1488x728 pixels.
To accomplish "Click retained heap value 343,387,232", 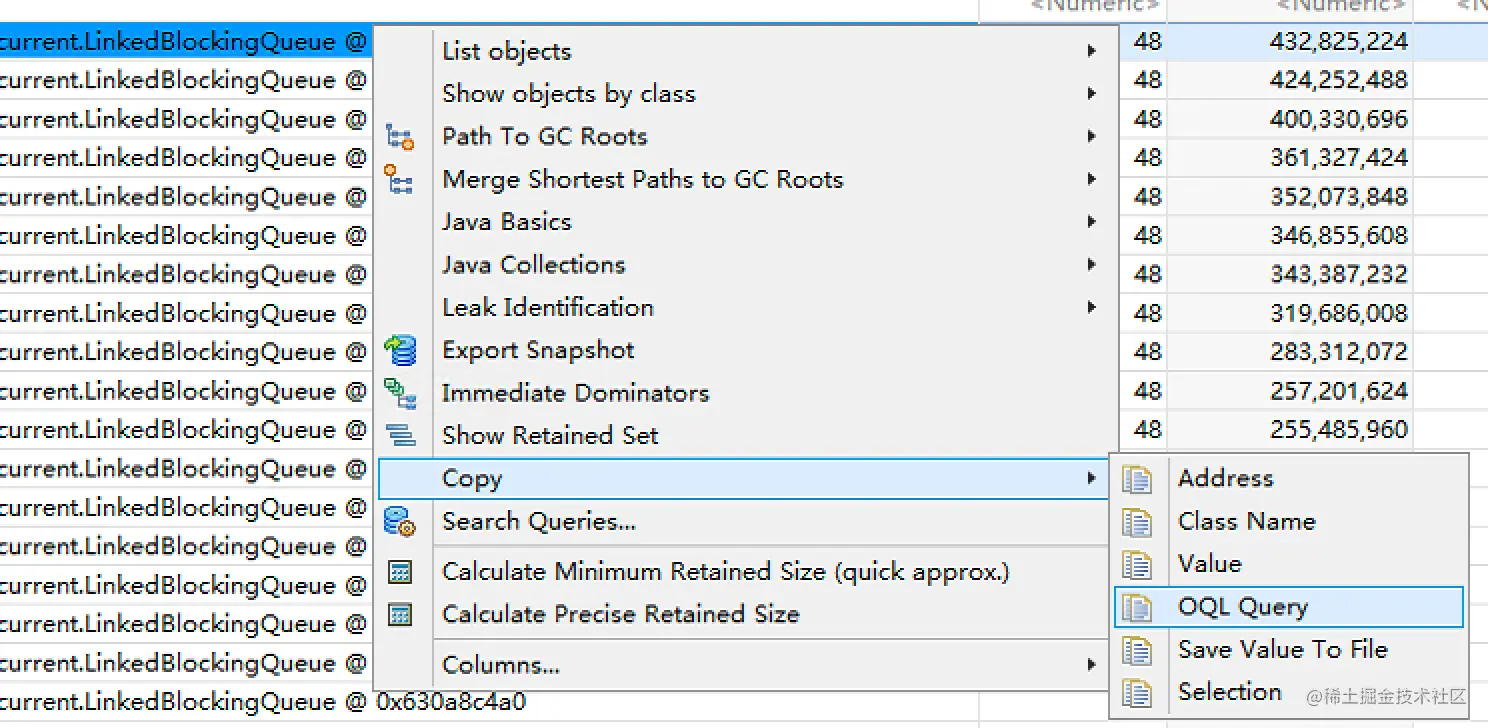I will pos(1339,275).
